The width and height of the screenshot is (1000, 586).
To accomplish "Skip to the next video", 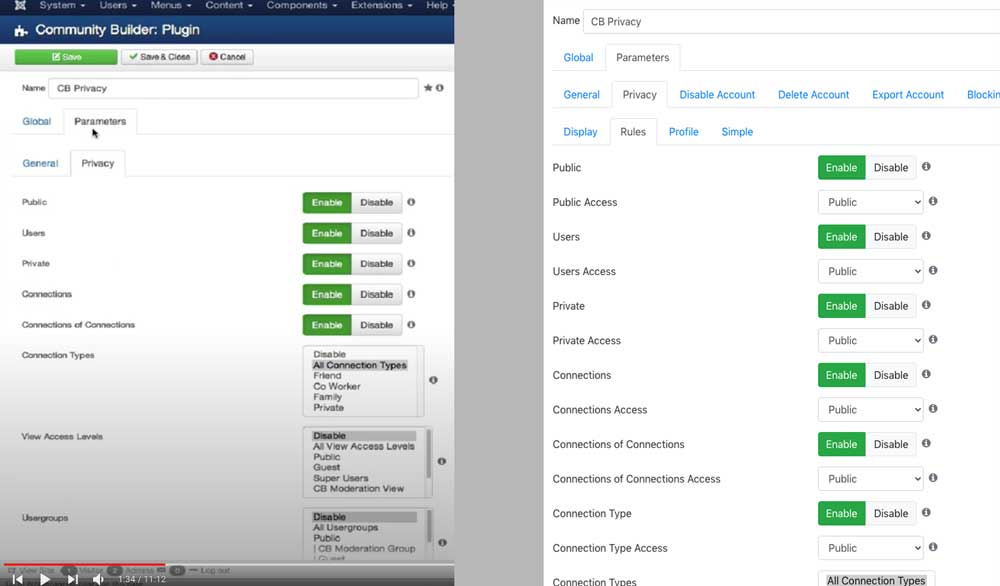I will [x=73, y=579].
